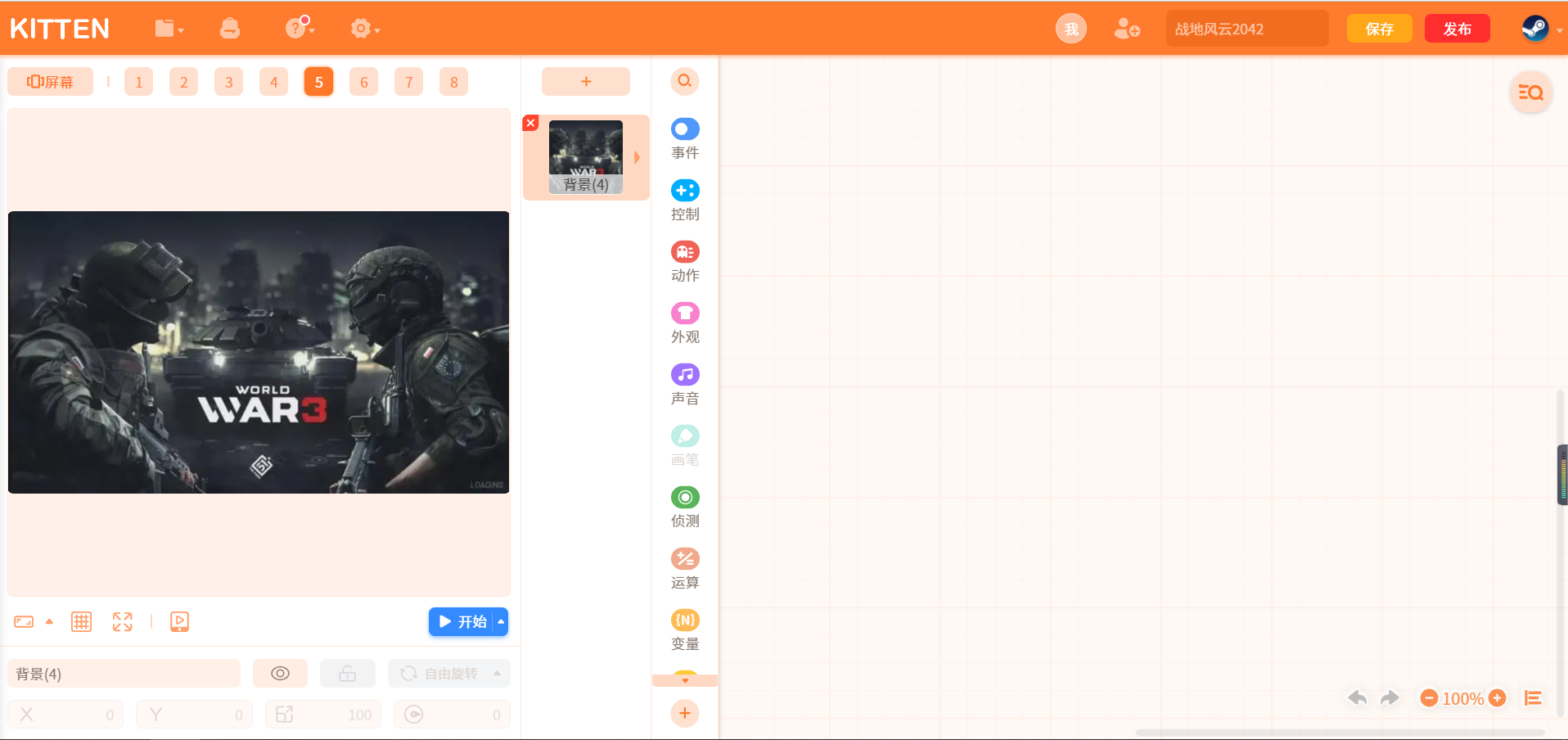Click the 保存 save button
The width and height of the screenshot is (1568, 740).
click(1380, 29)
